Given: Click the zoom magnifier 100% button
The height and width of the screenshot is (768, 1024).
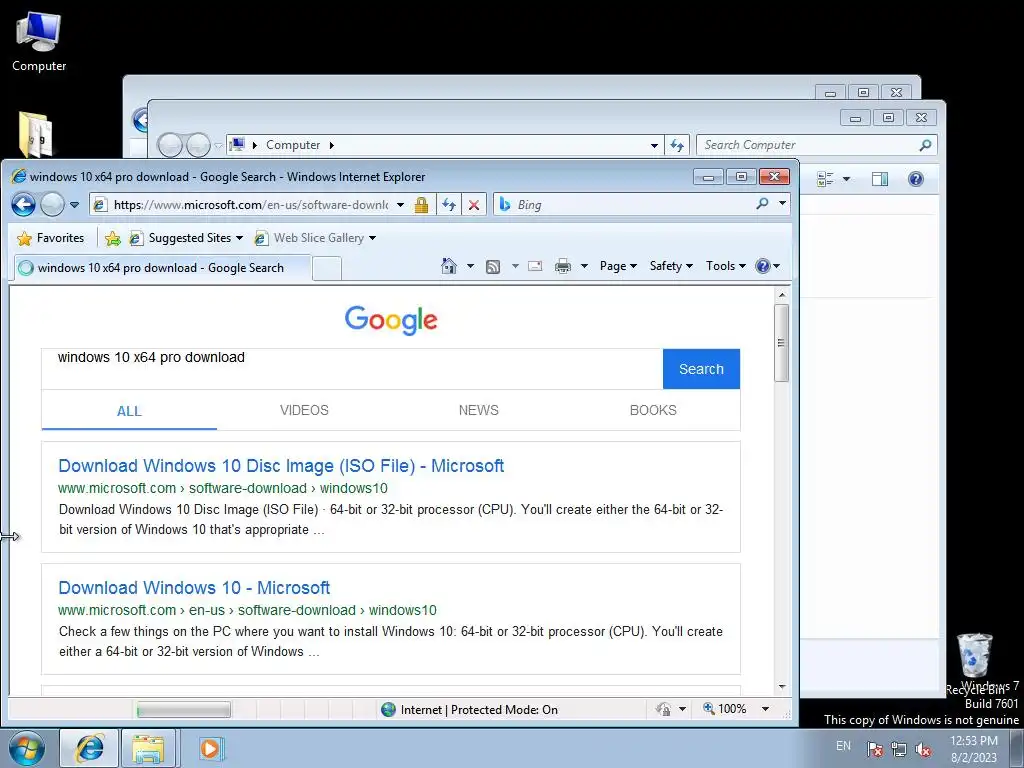Looking at the screenshot, I should 724,709.
